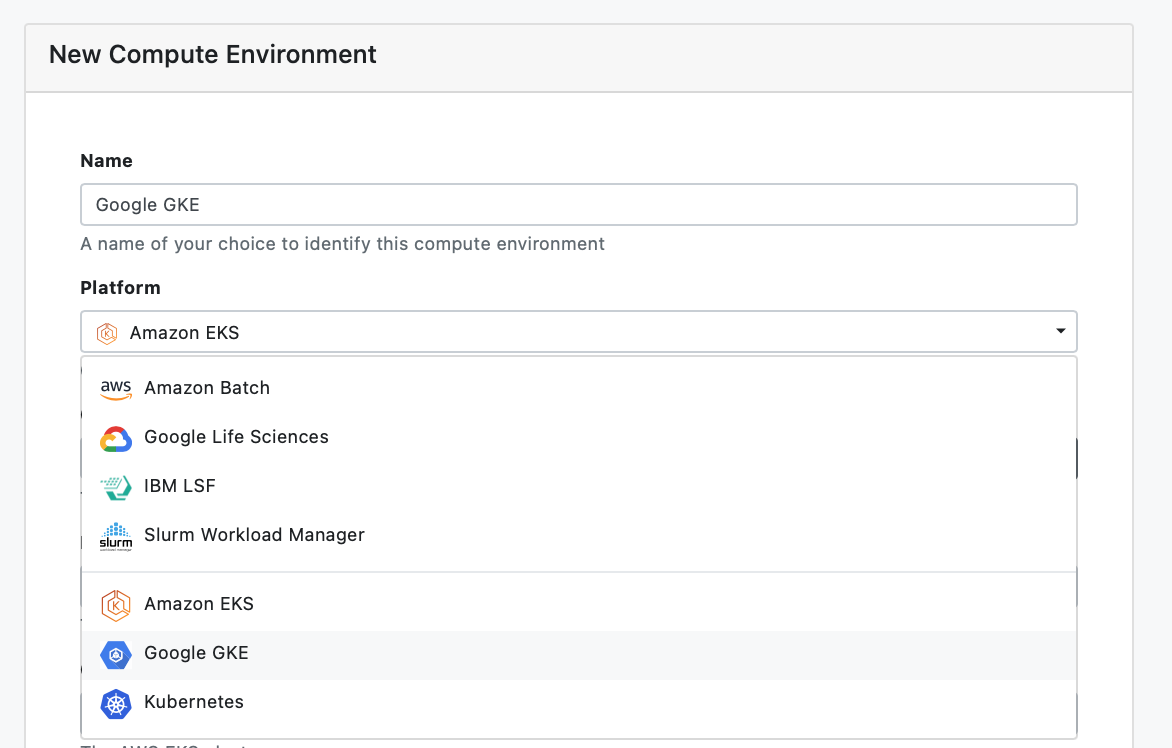This screenshot has width=1172, height=748.
Task: Click the Kubernetes helm wheel icon
Action: click(116, 703)
